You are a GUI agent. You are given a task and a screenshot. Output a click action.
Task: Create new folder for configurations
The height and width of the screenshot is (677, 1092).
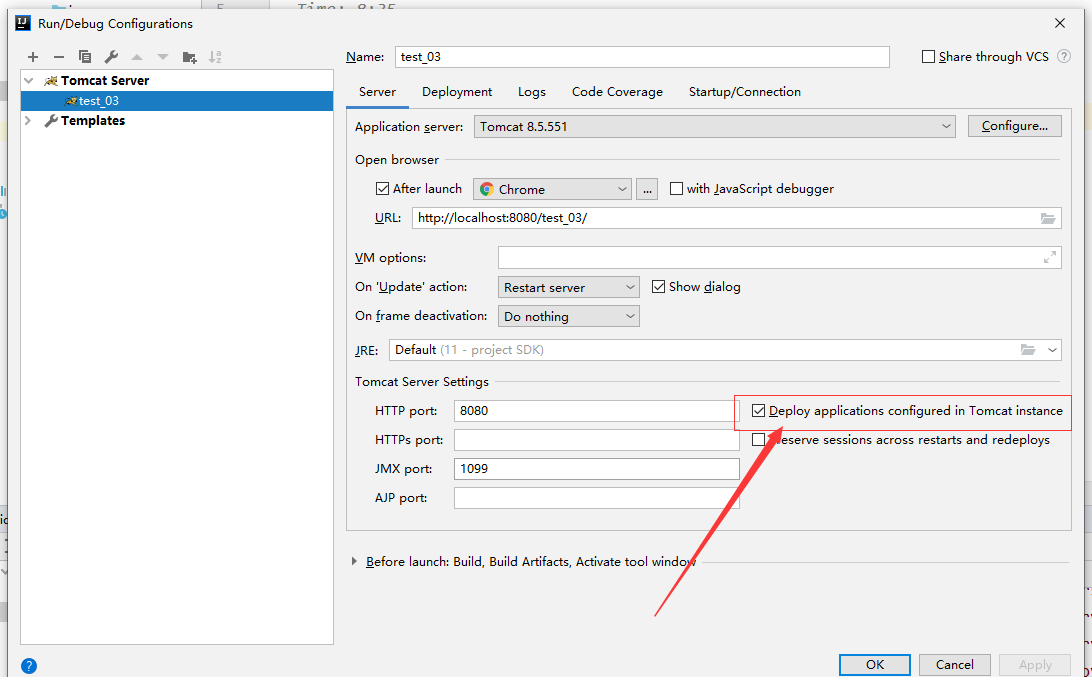pyautogui.click(x=189, y=57)
